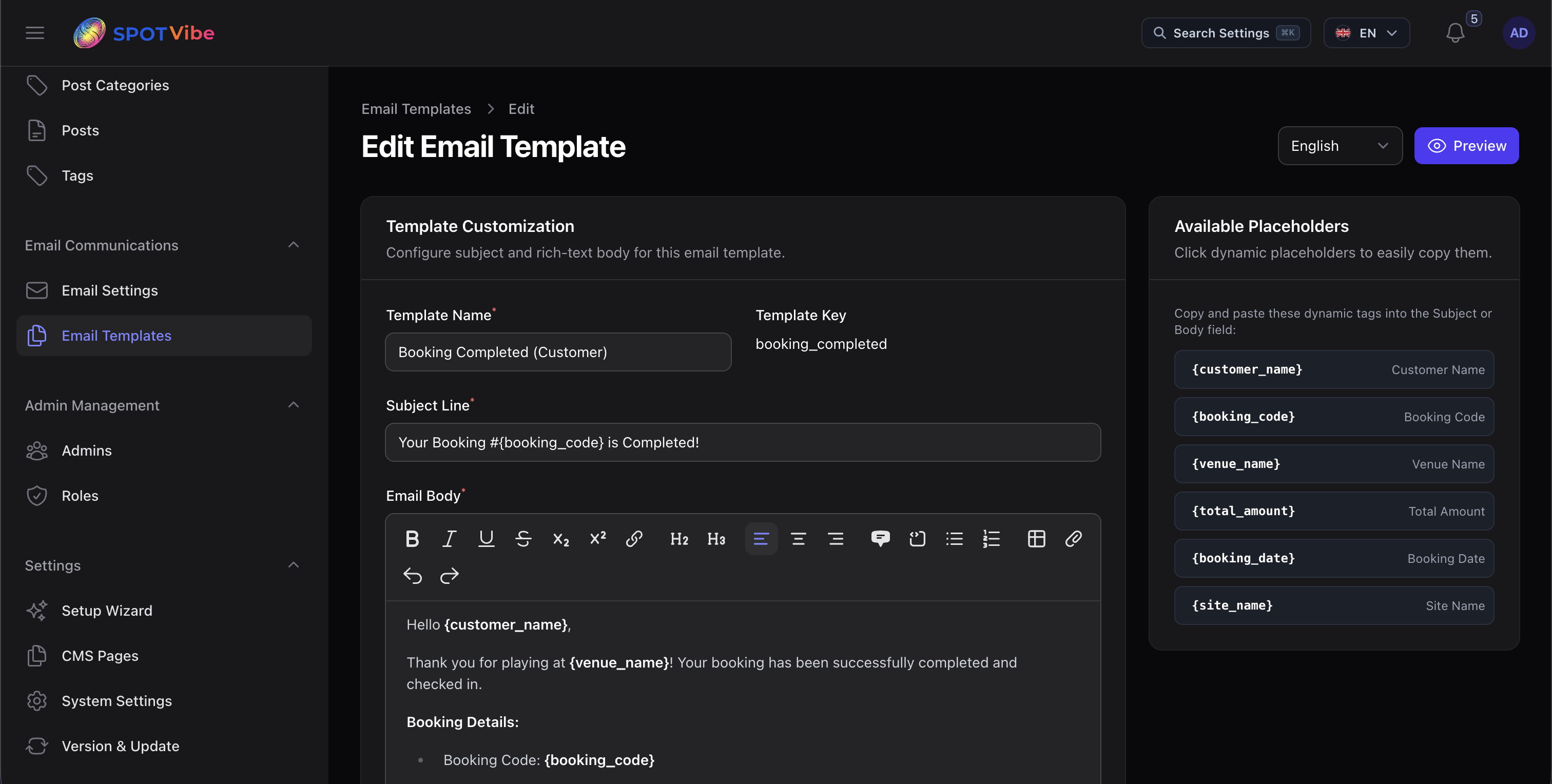Select Email Templates in the sidebar

tap(164, 336)
